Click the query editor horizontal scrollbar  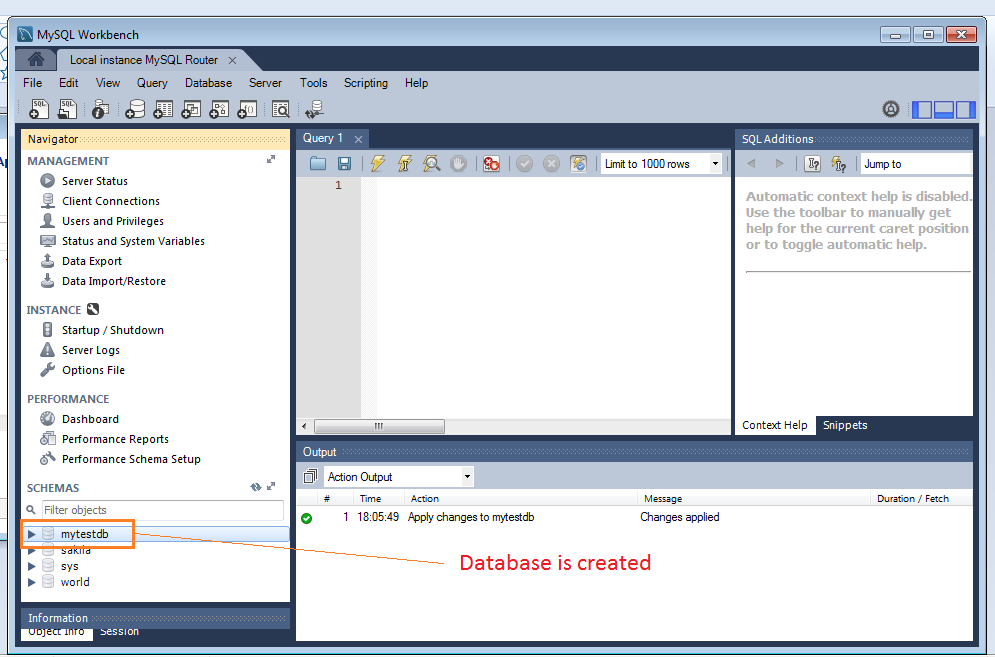coord(379,426)
